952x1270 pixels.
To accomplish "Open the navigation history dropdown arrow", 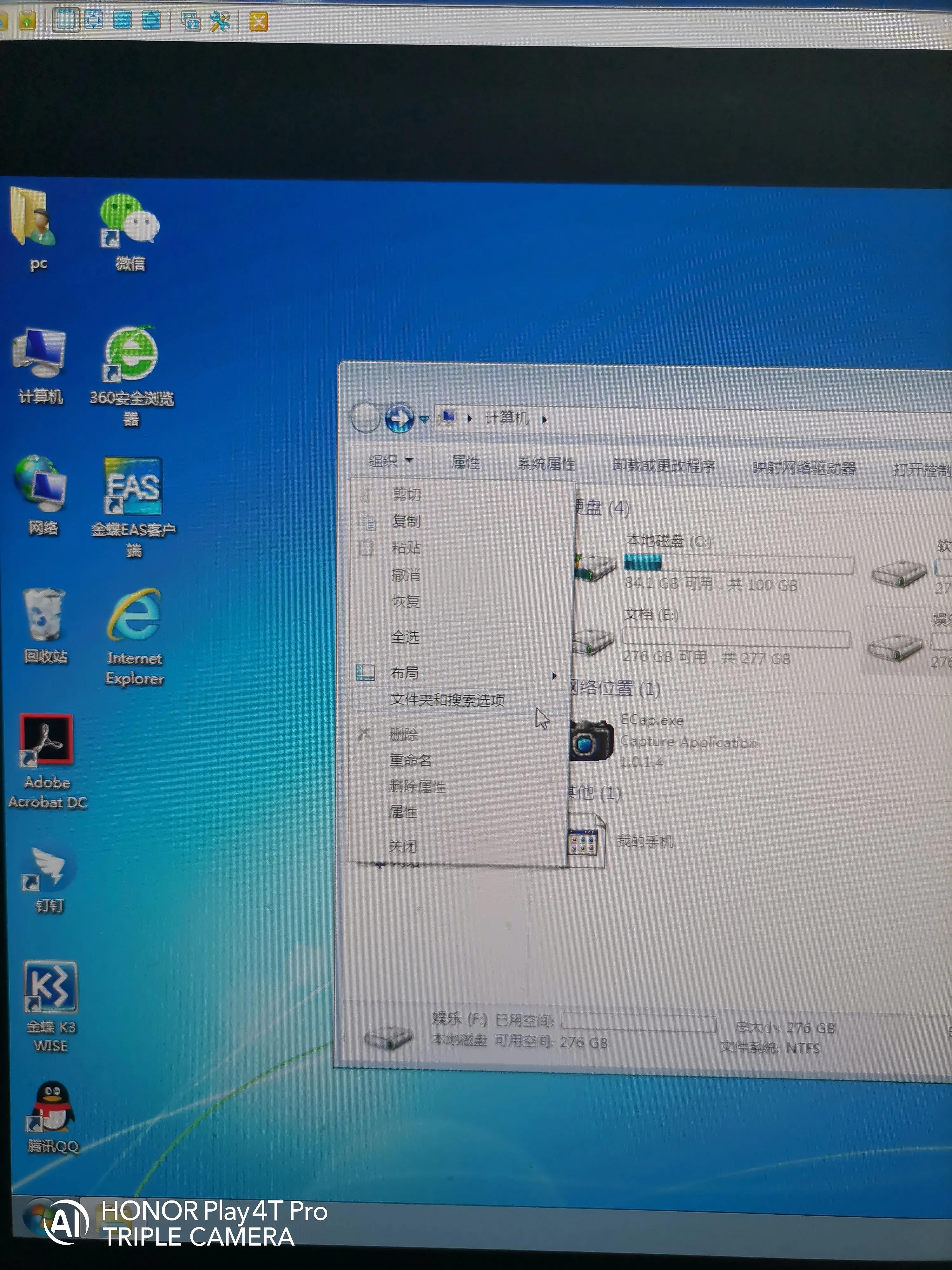I will click(x=425, y=420).
